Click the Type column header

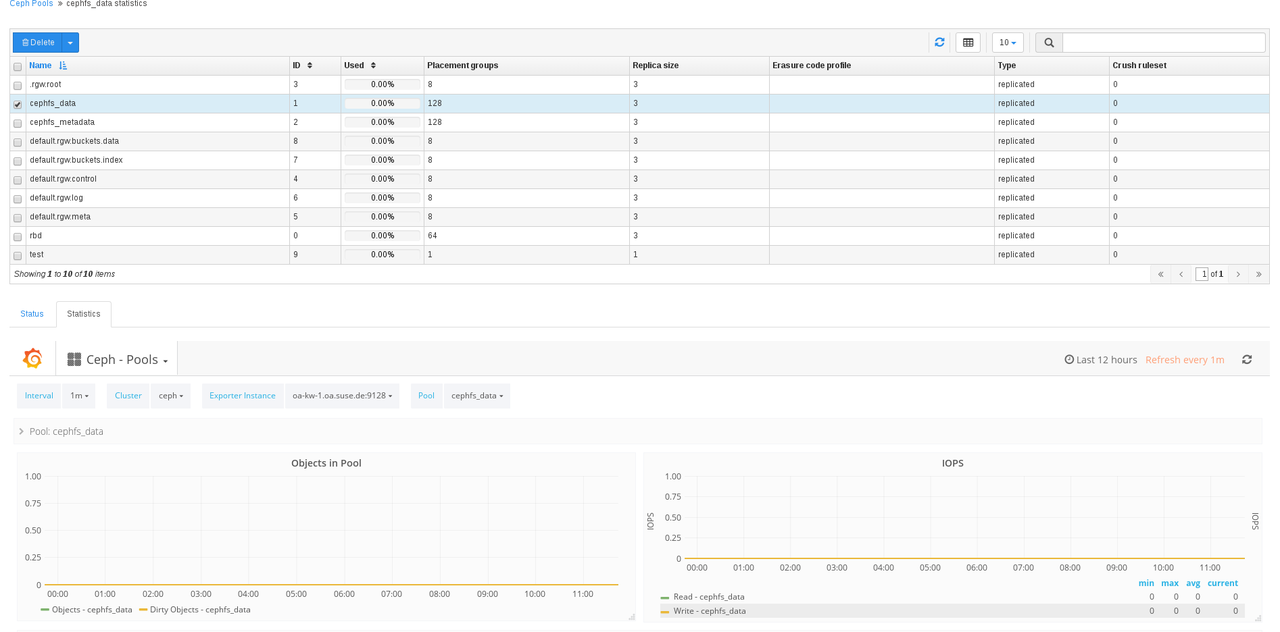1007,66
